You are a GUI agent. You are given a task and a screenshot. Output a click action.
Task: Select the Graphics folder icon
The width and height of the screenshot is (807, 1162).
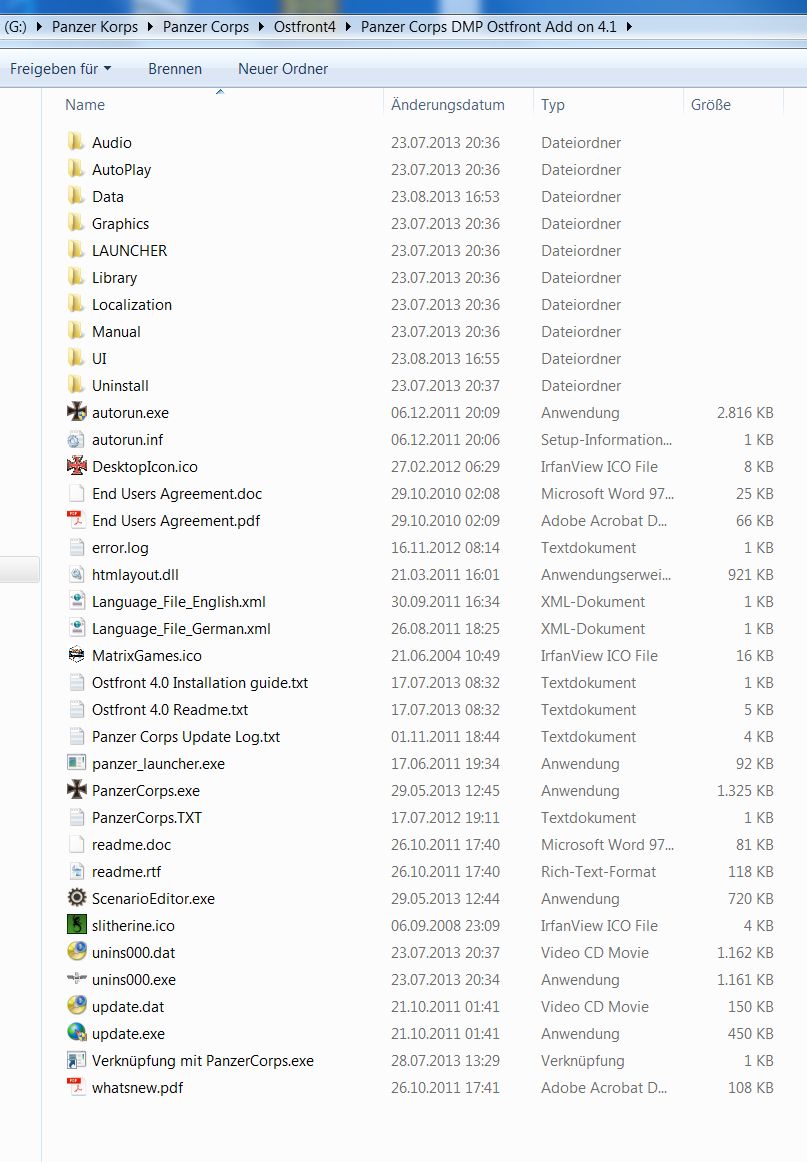tap(76, 222)
